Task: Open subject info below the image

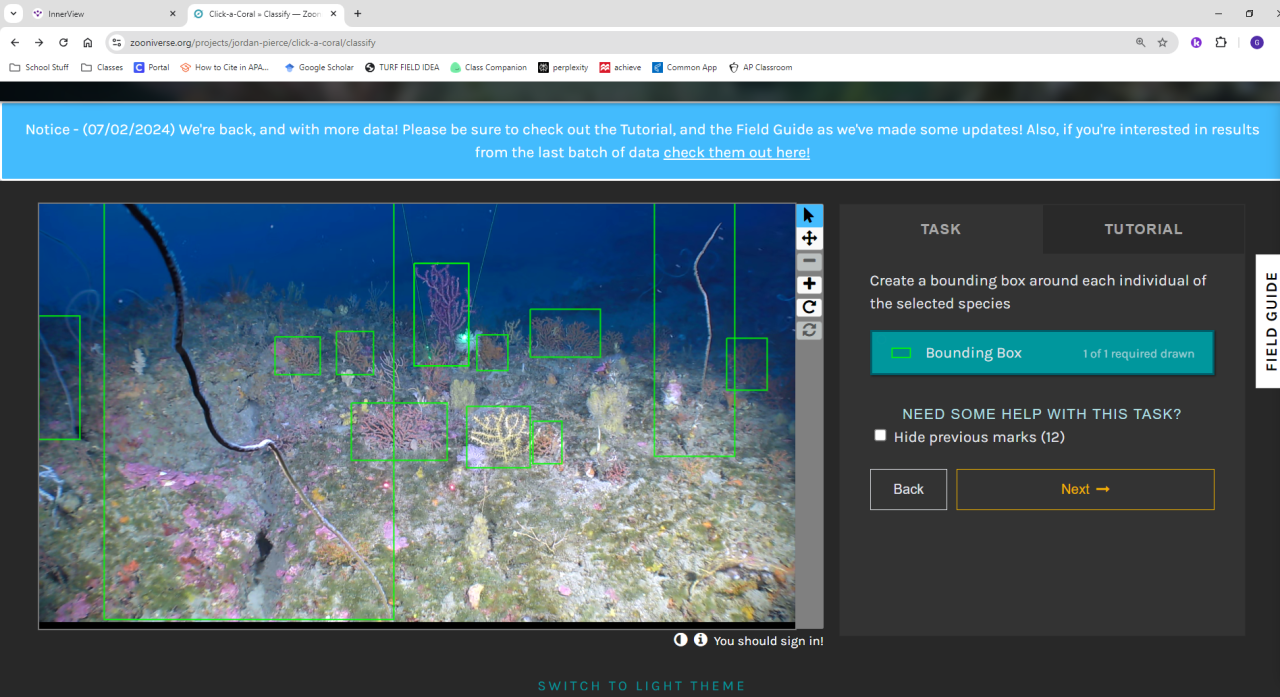Action: (x=701, y=640)
